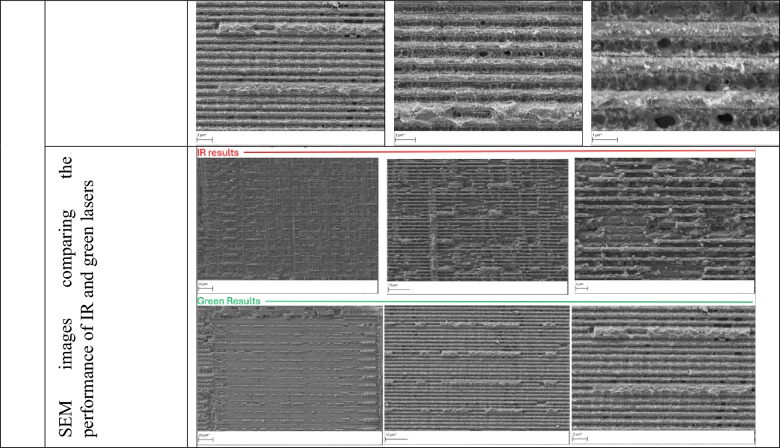Select the top-right close-up SEM image
The width and height of the screenshot is (780, 448).
[x=685, y=66]
